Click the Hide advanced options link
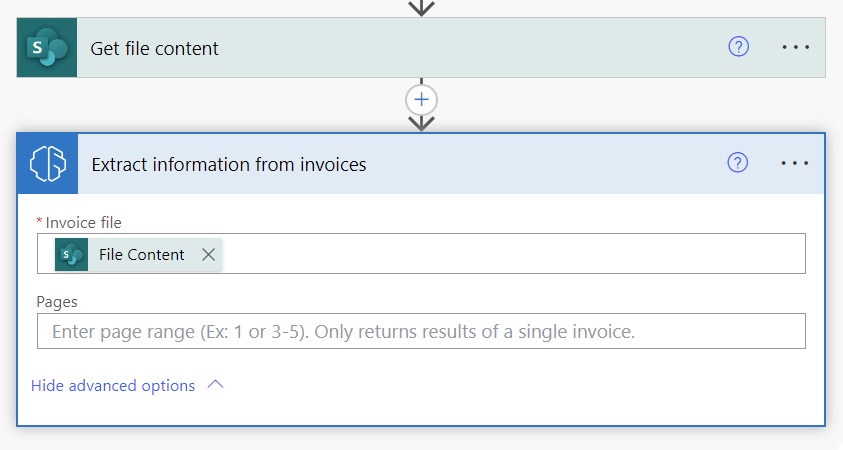This screenshot has width=843, height=450. [113, 385]
